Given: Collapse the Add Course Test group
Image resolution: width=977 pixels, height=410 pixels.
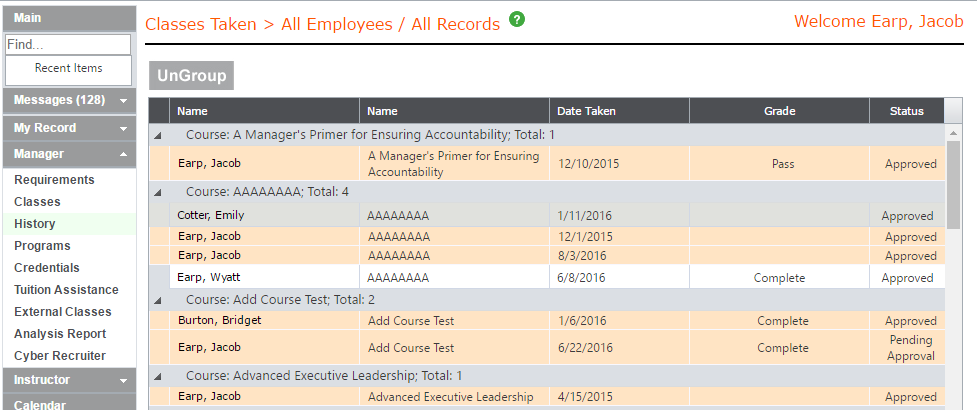Looking at the screenshot, I should click(158, 300).
